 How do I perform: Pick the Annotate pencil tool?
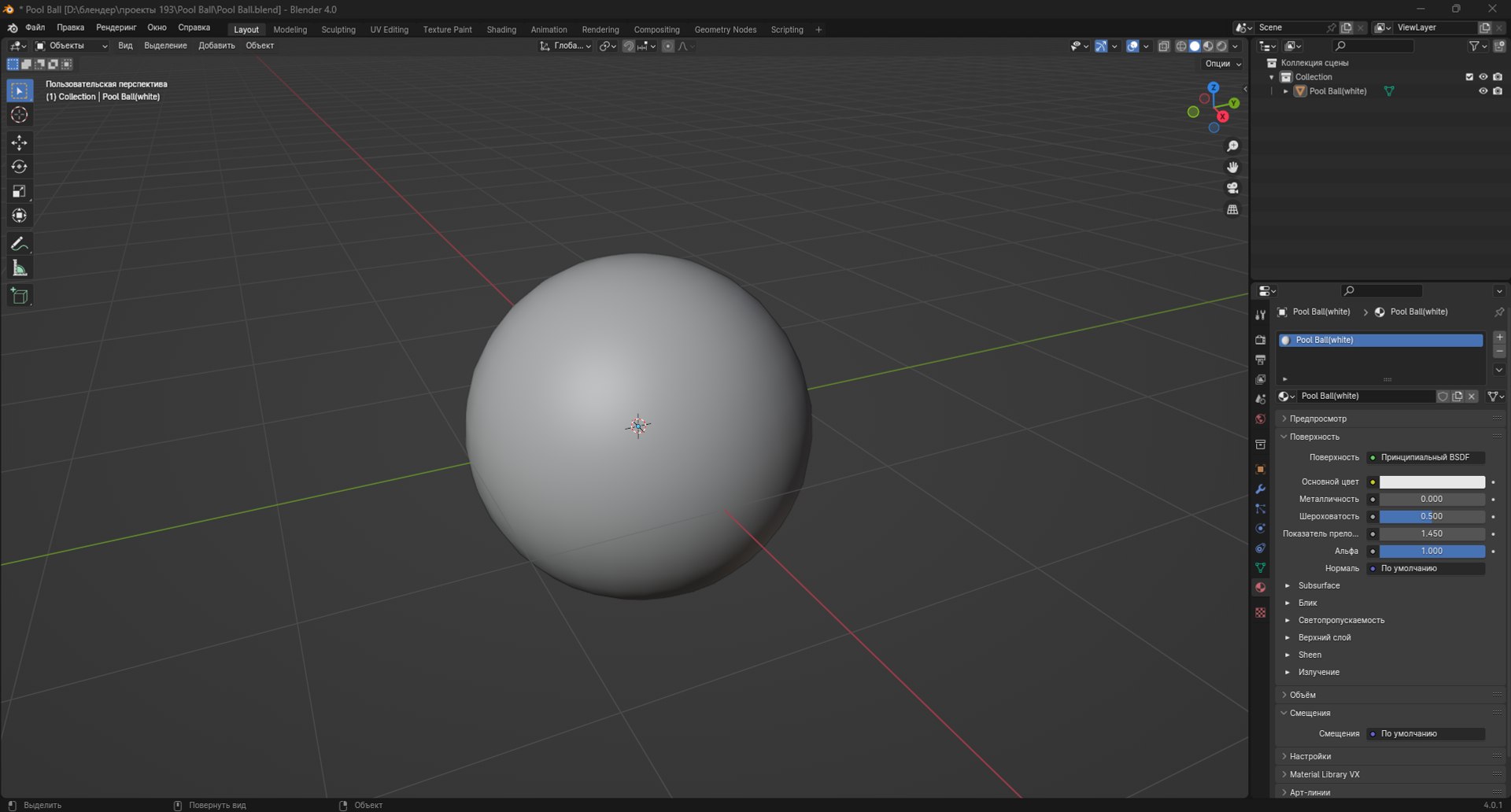point(20,244)
